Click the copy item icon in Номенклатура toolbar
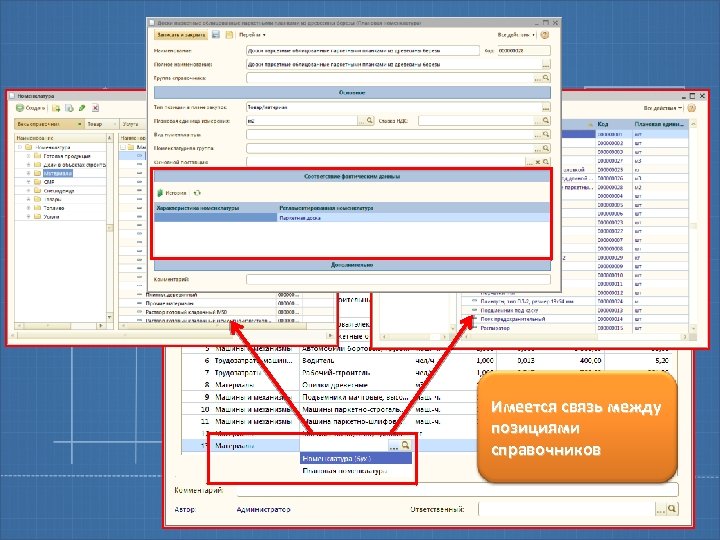Viewport: 720px width, 540px height. coord(69,108)
